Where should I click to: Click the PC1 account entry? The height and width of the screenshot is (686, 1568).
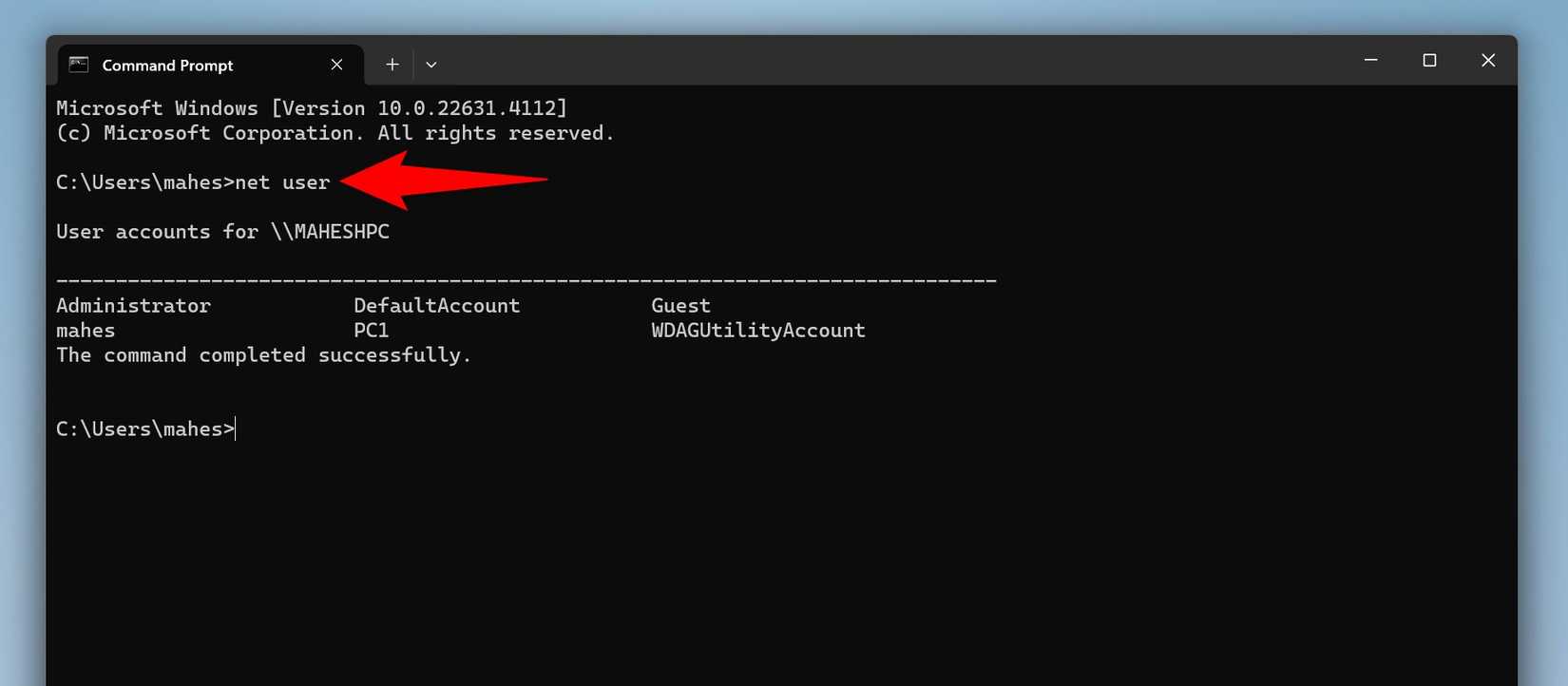(371, 330)
